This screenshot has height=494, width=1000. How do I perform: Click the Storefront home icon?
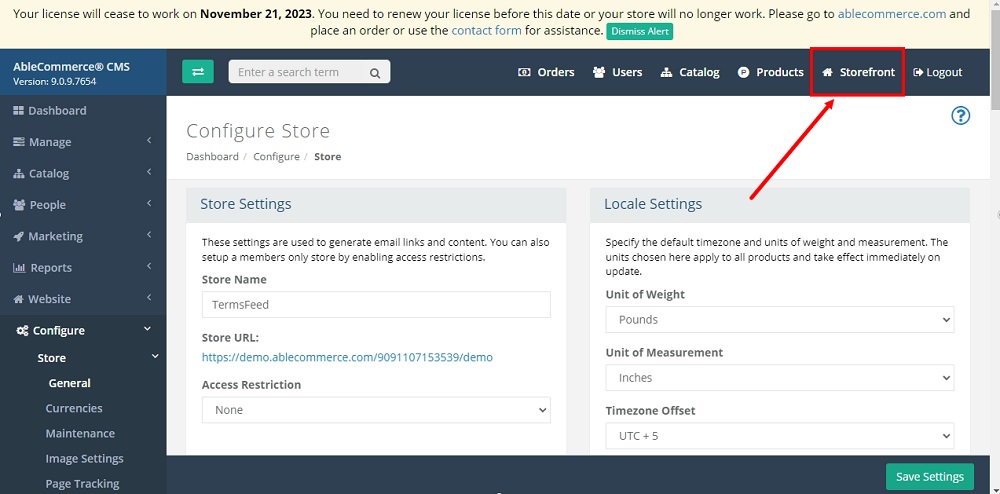click(x=828, y=72)
